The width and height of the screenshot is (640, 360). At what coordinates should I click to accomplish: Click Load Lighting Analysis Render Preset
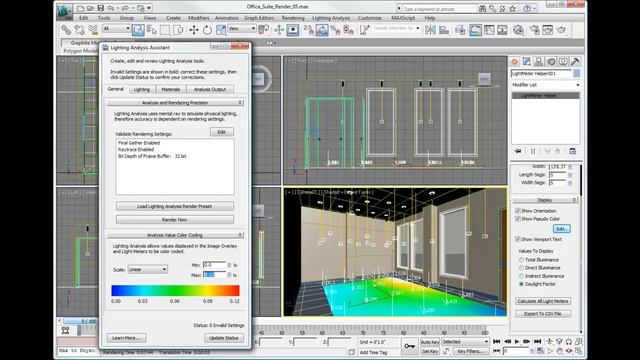click(x=175, y=206)
